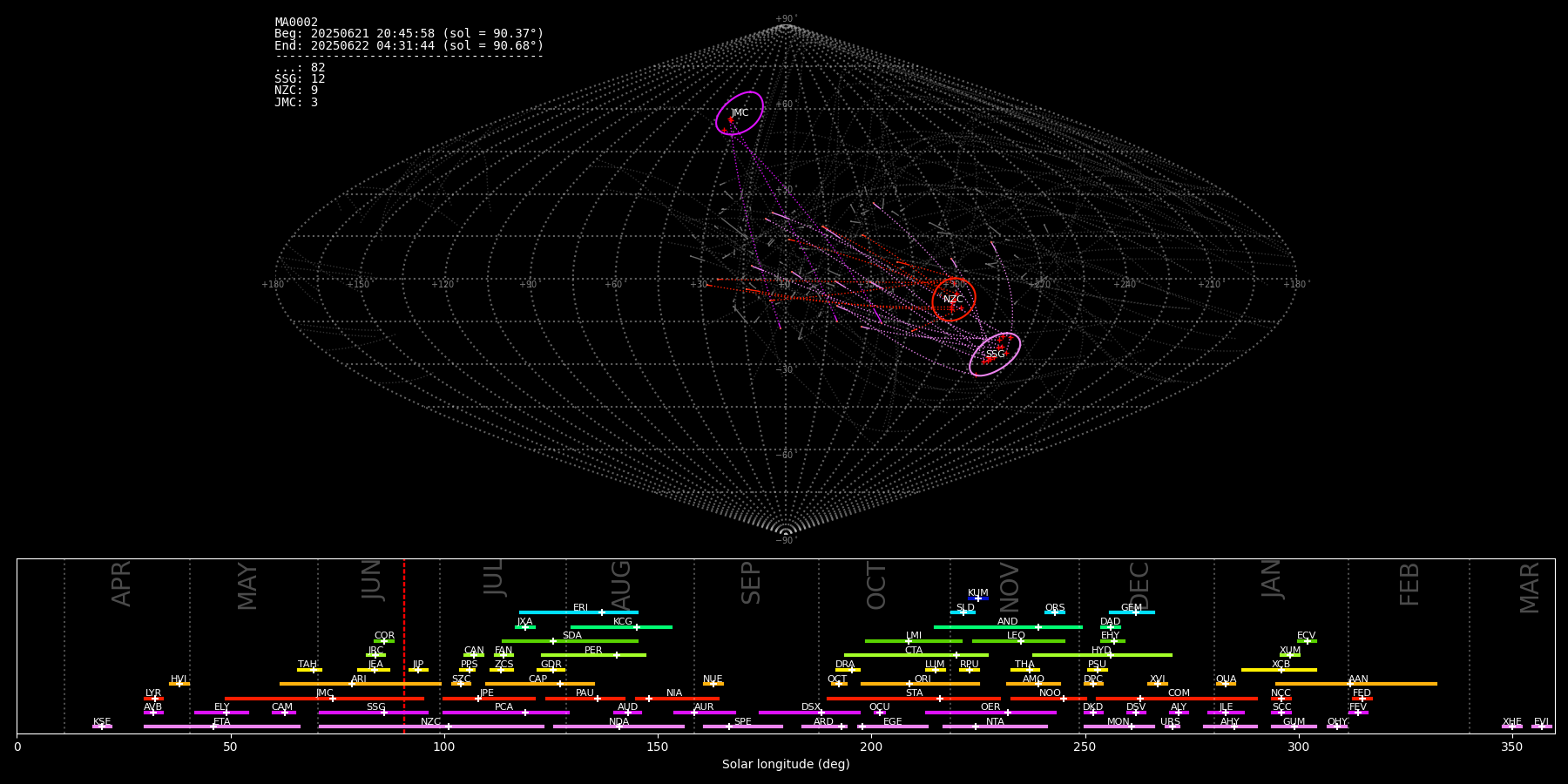Click the JMC label in the timeline
Viewport: 1568px width, 784px height.
[x=325, y=693]
